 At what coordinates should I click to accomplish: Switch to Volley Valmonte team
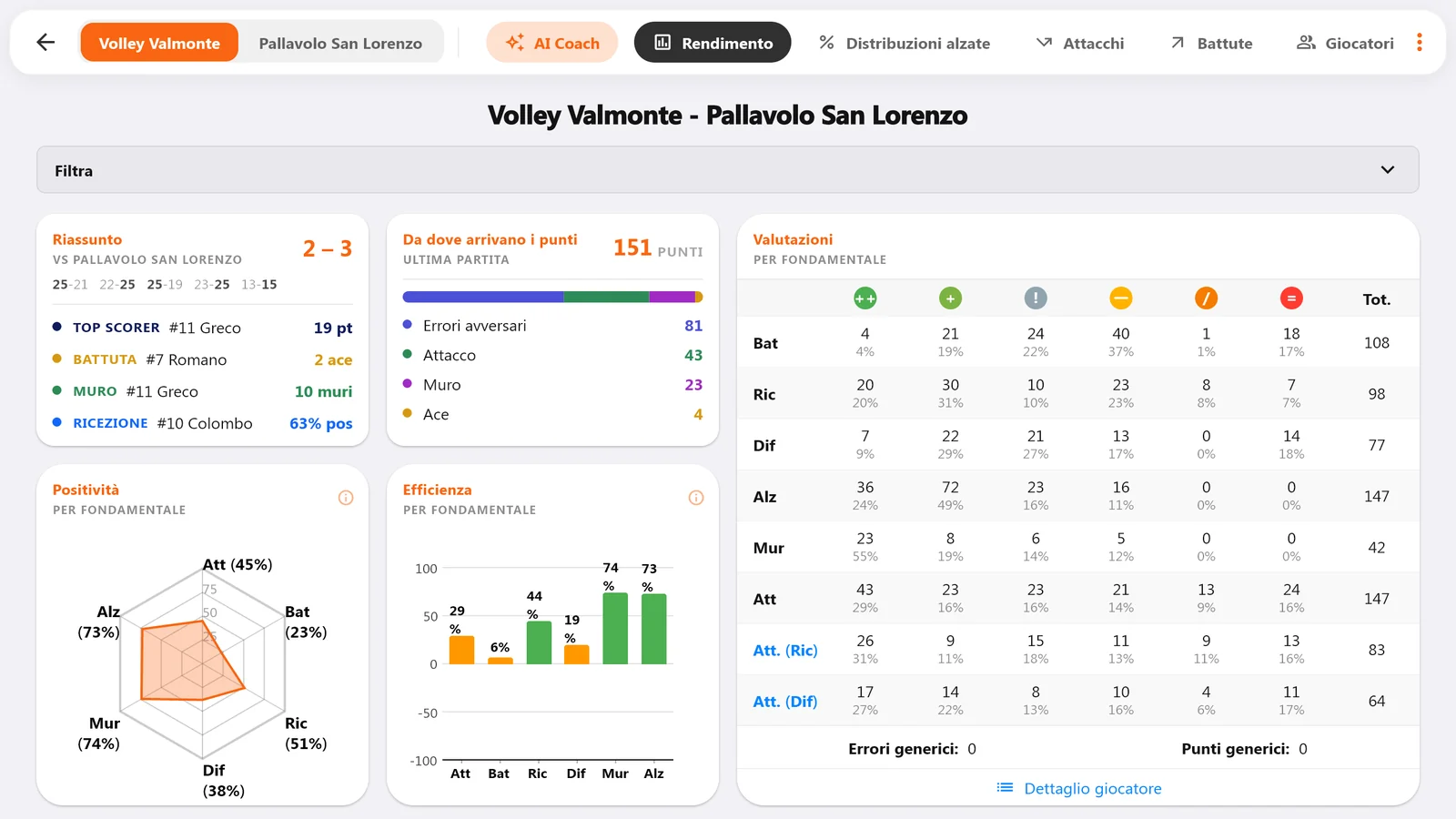pyautogui.click(x=159, y=43)
